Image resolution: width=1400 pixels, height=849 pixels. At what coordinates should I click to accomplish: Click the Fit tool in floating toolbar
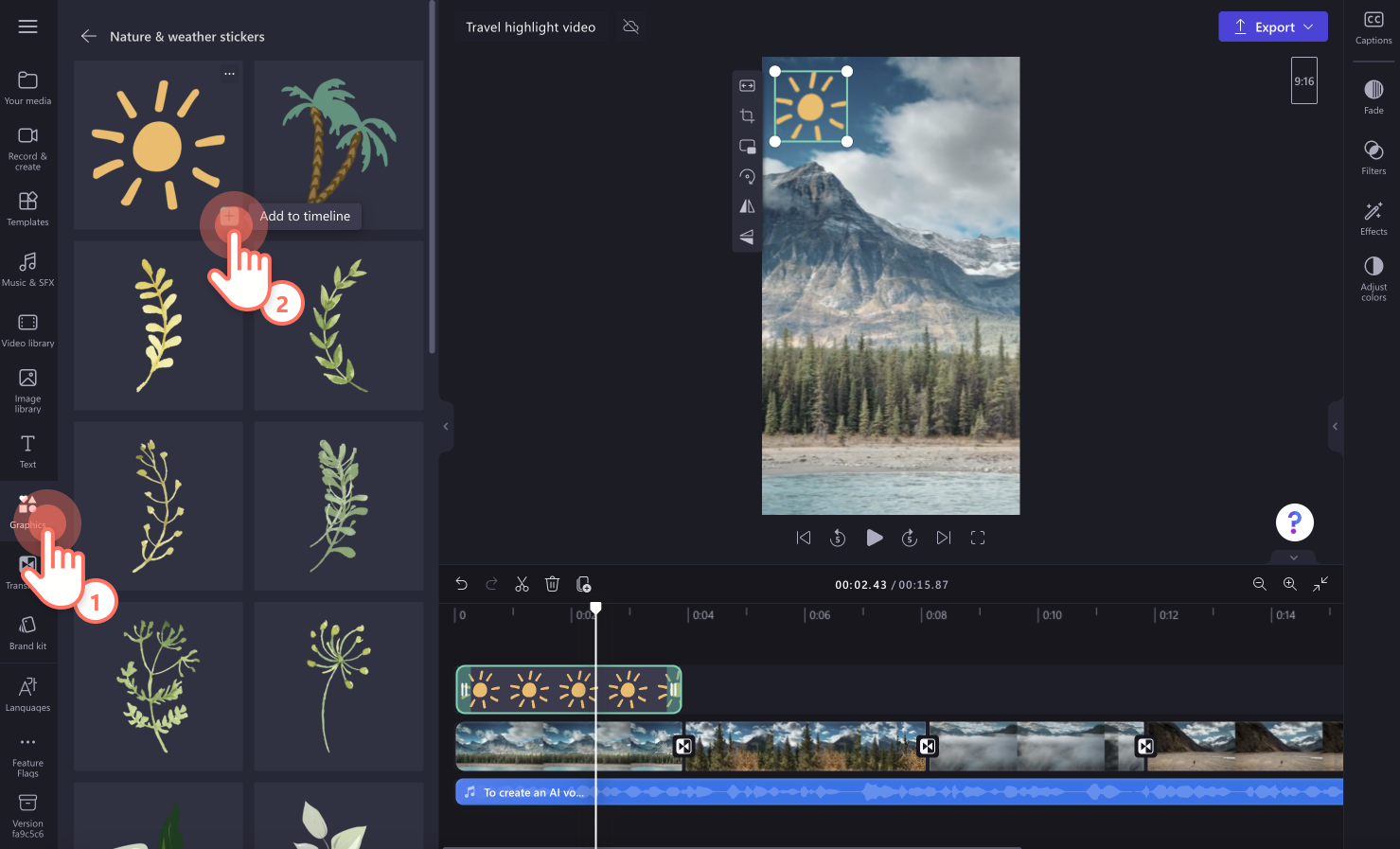747,85
